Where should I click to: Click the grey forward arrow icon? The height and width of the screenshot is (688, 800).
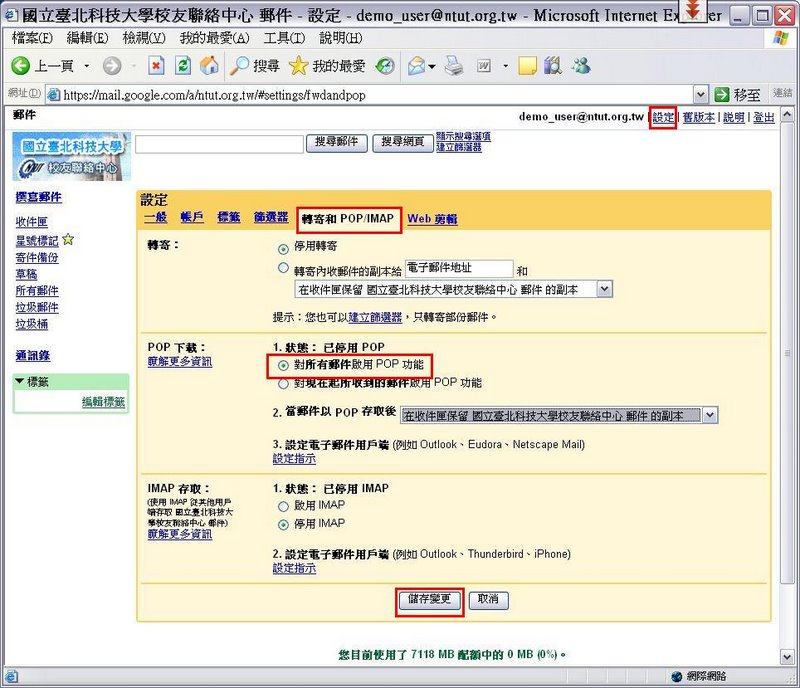pyautogui.click(x=112, y=66)
